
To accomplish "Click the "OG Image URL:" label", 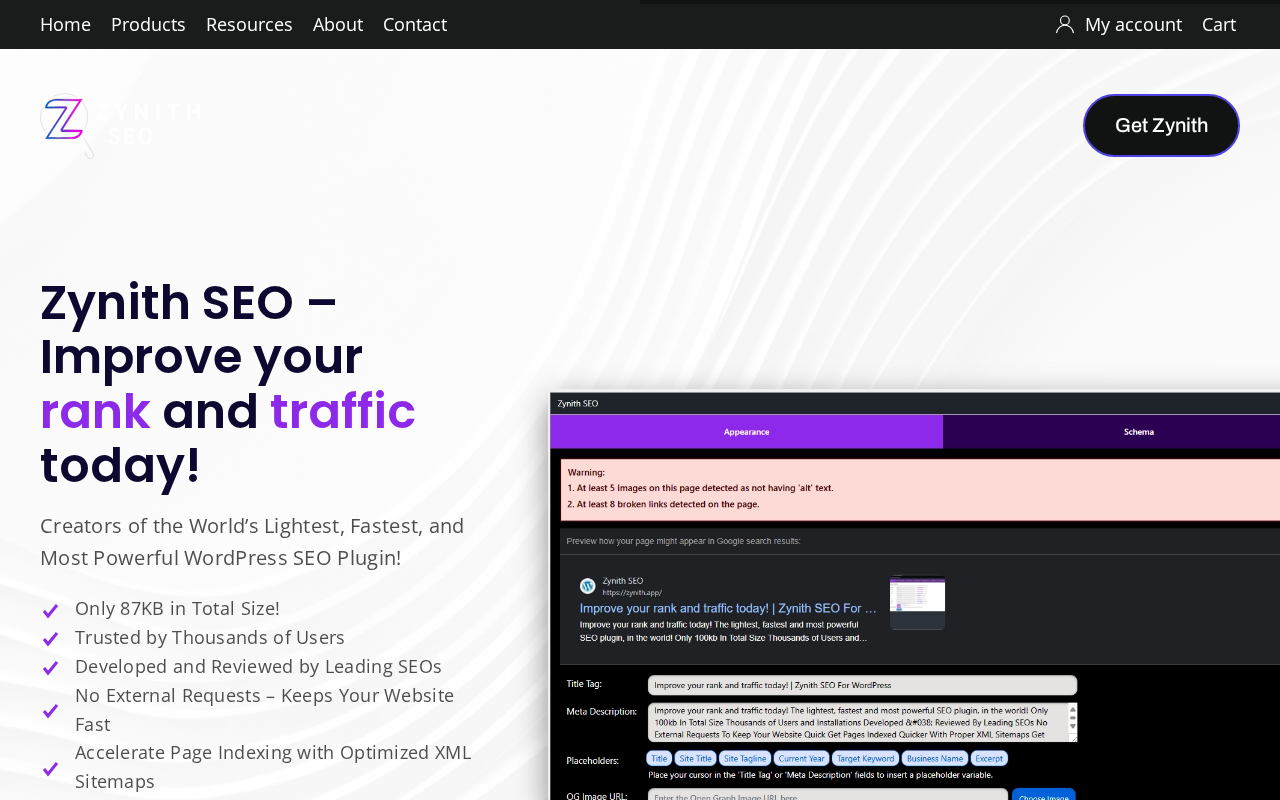I will [x=597, y=796].
